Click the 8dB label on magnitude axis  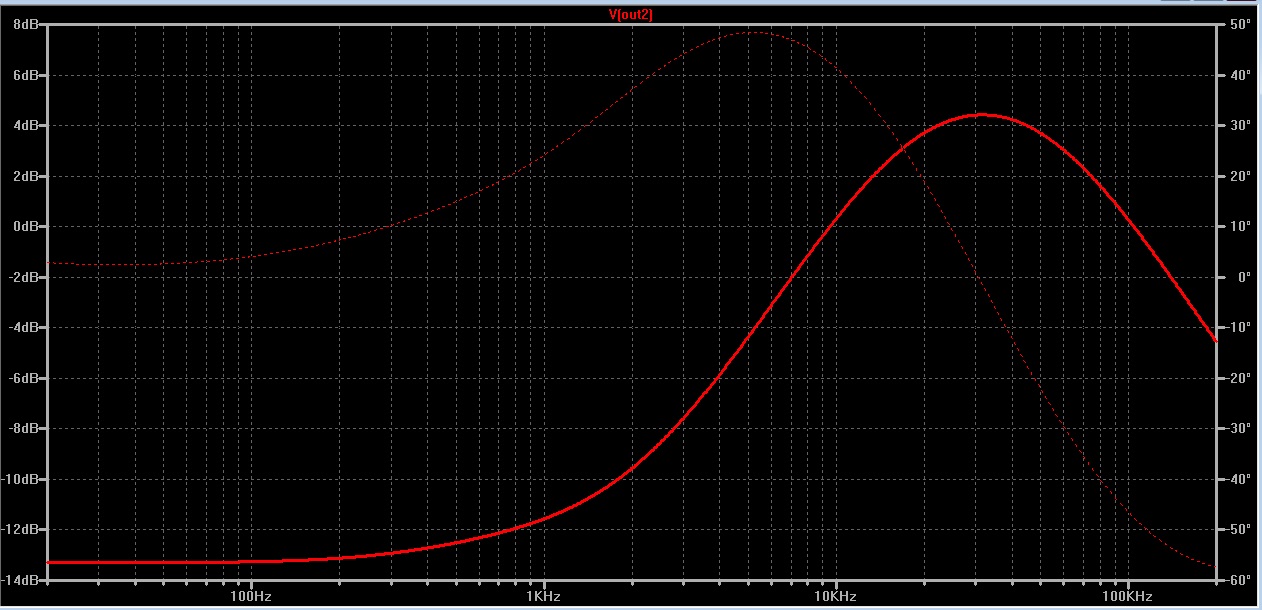(x=25, y=25)
